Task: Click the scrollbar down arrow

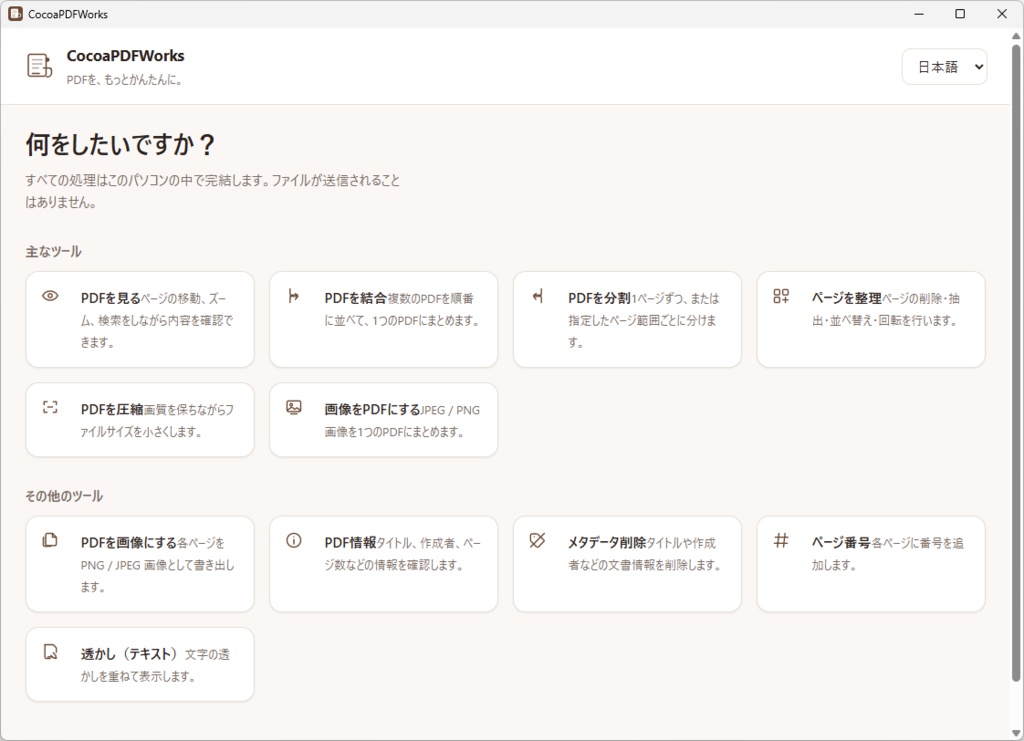Action: tap(1016, 733)
